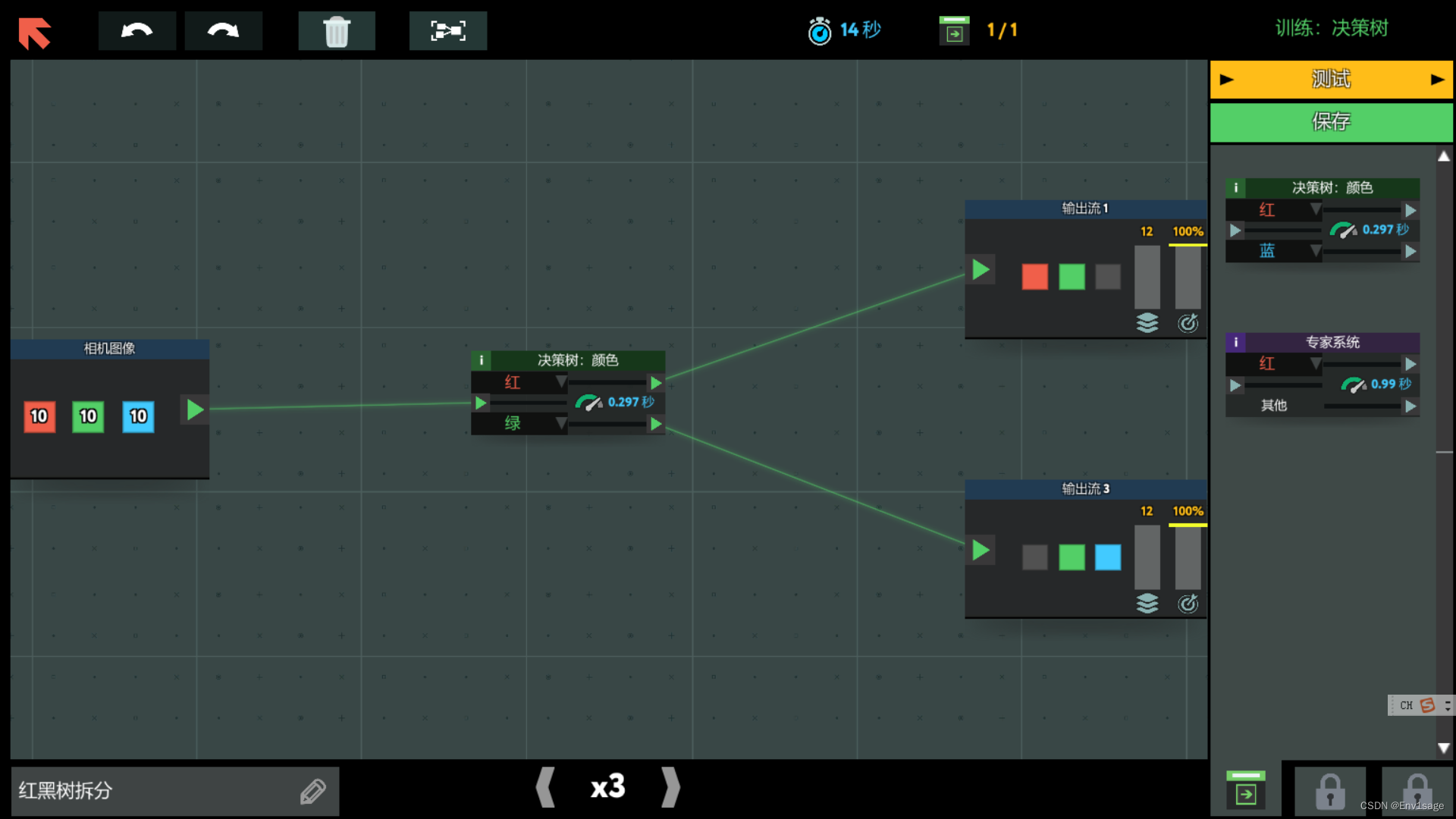Click the trash delete icon

[337, 31]
